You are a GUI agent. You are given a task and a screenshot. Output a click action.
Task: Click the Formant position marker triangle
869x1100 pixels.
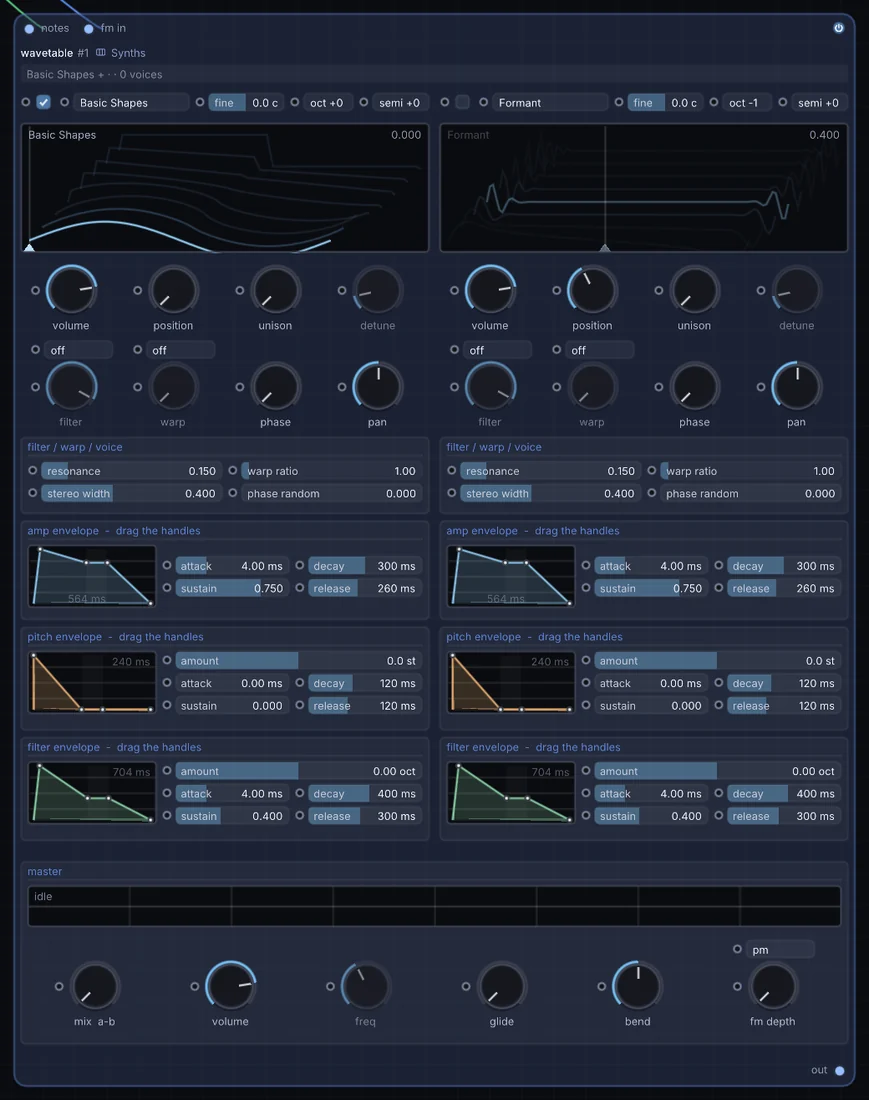[605, 248]
